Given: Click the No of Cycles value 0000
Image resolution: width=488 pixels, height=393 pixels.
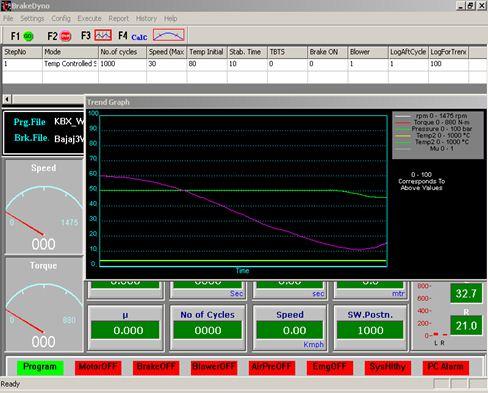Looking at the screenshot, I should [208, 330].
